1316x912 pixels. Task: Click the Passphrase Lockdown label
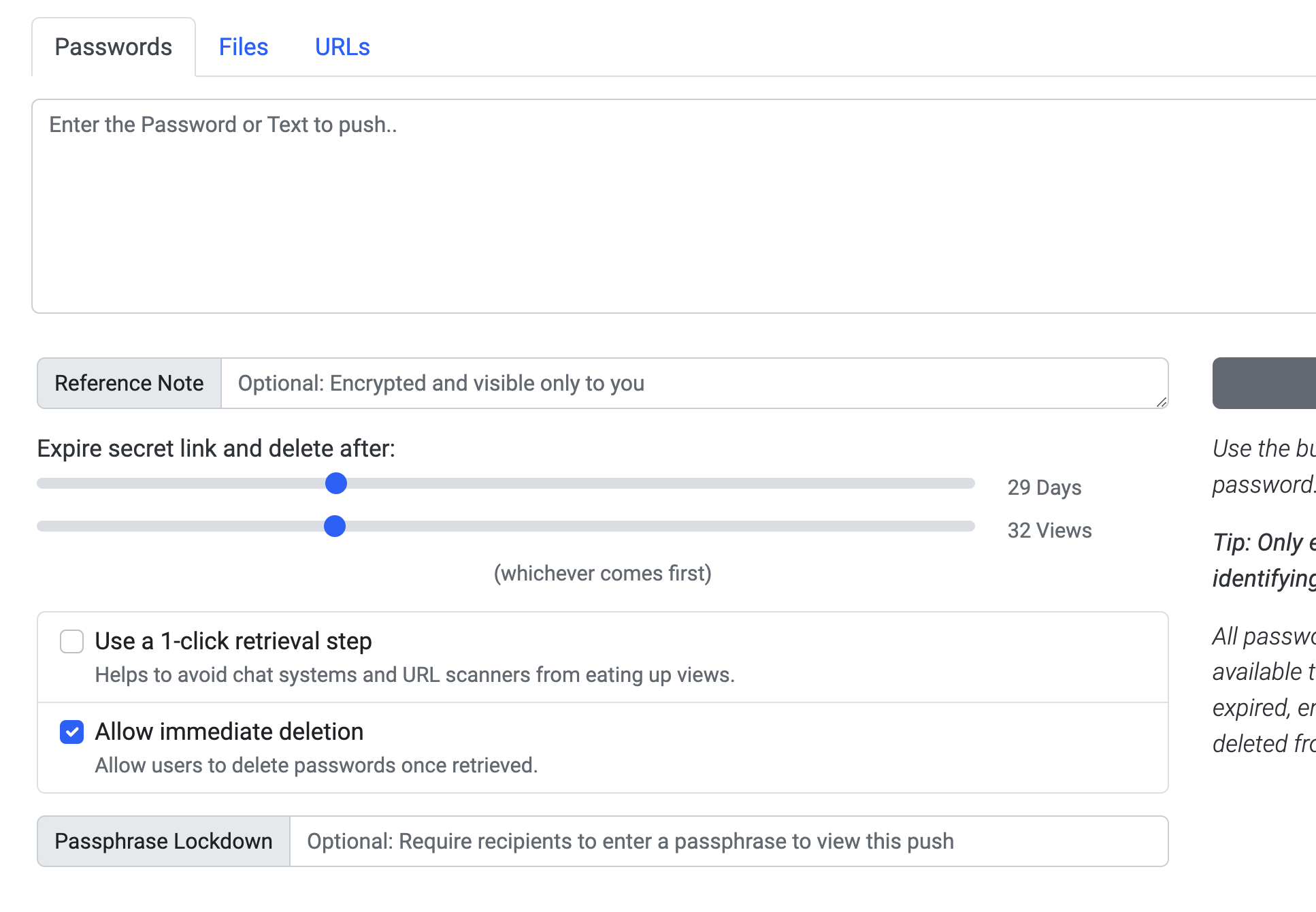pyautogui.click(x=163, y=841)
